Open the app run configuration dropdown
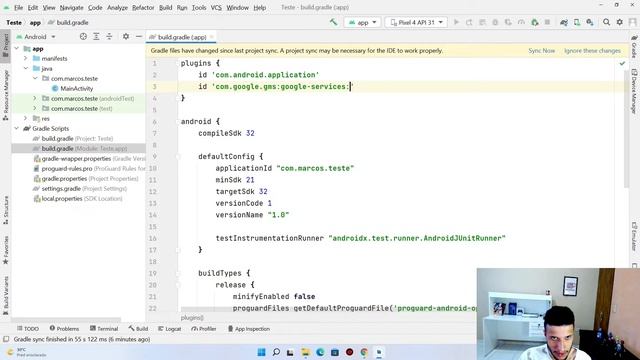Viewport: 640px width, 360px height. (362, 22)
